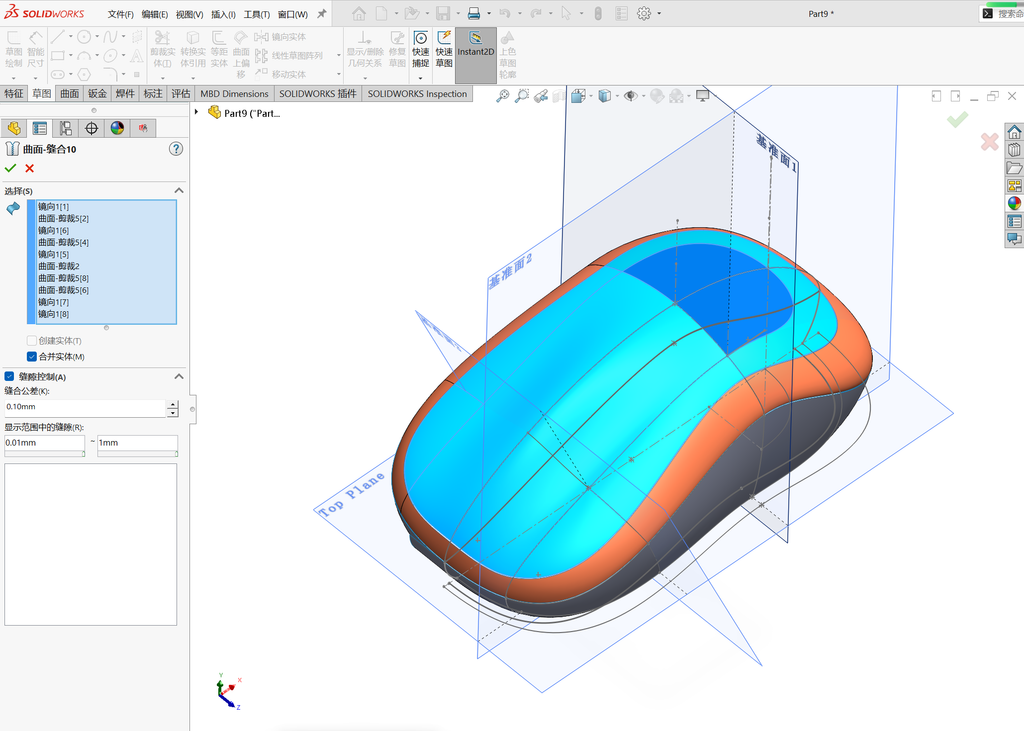
Task: Open the 视图(V) menu
Action: (189, 14)
